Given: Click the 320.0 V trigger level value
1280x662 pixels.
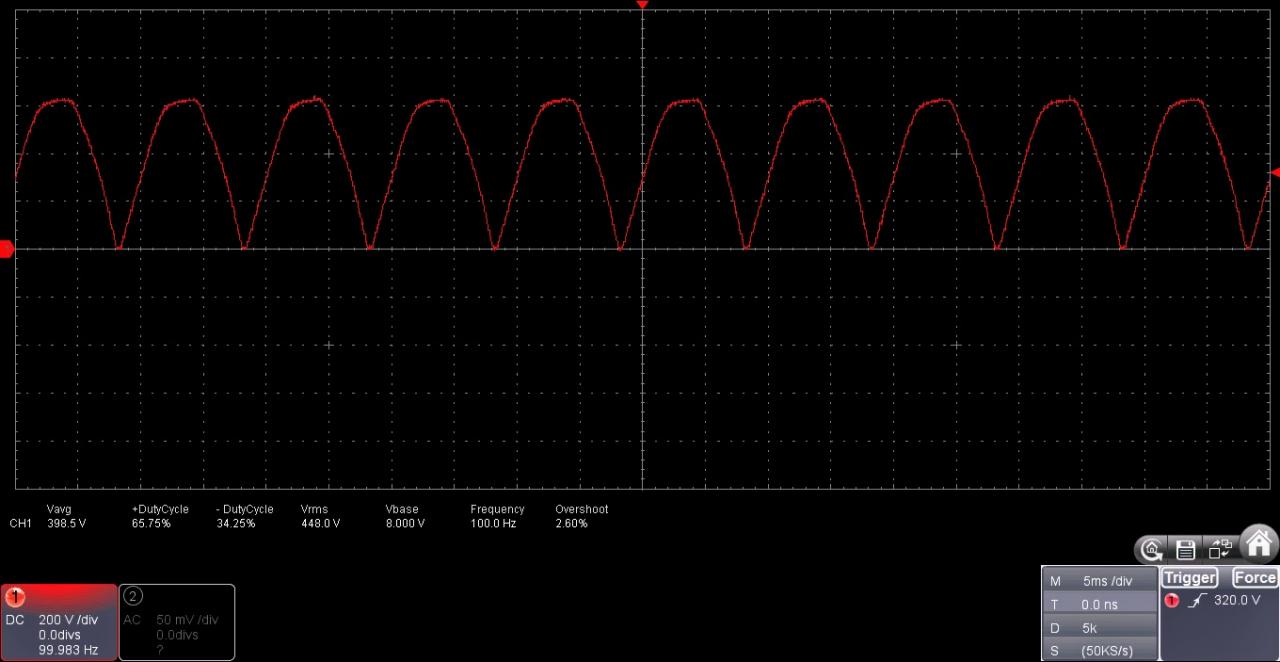Looking at the screenshot, I should tap(1237, 600).
